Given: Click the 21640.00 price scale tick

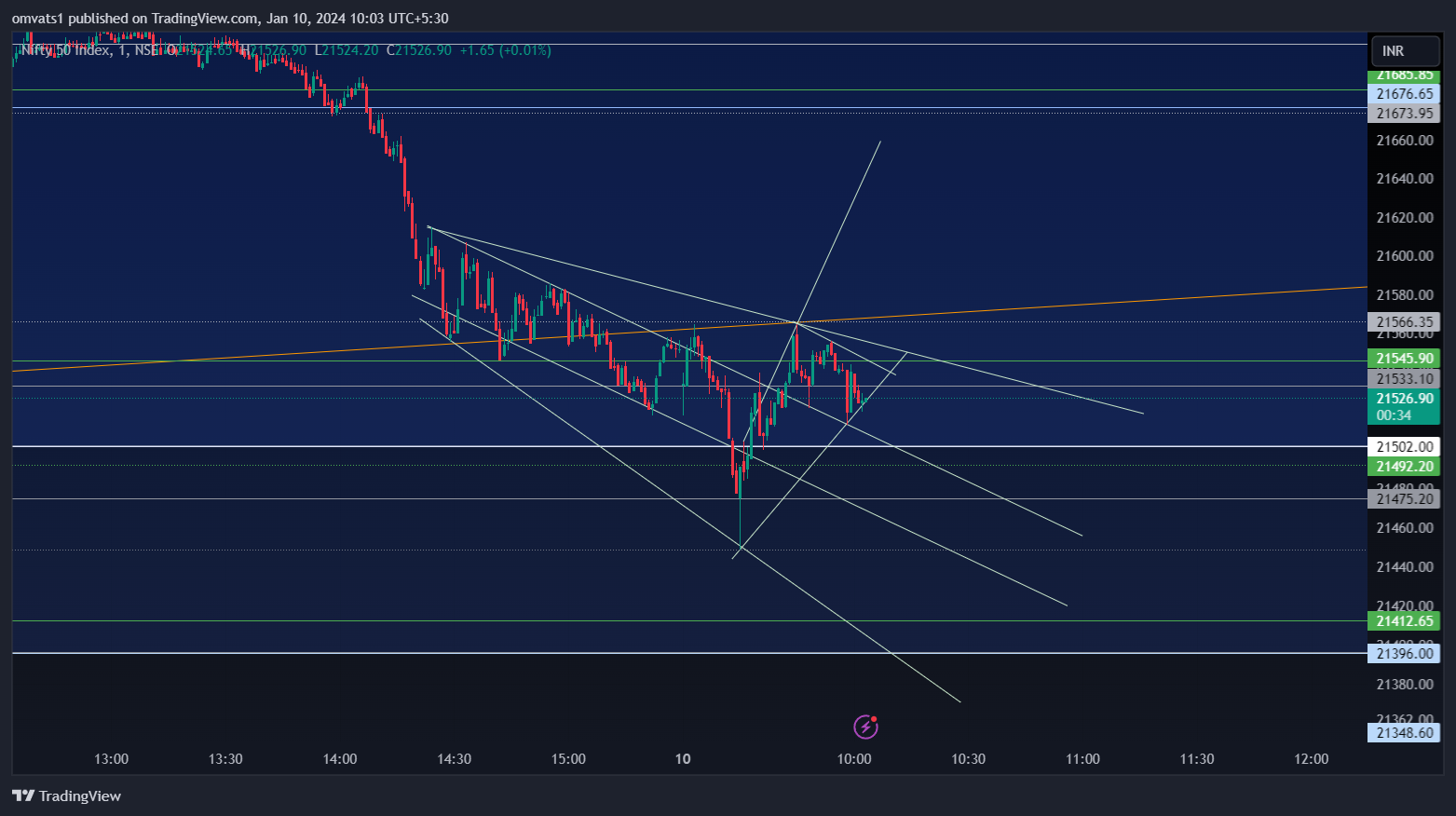Looking at the screenshot, I should point(1404,179).
